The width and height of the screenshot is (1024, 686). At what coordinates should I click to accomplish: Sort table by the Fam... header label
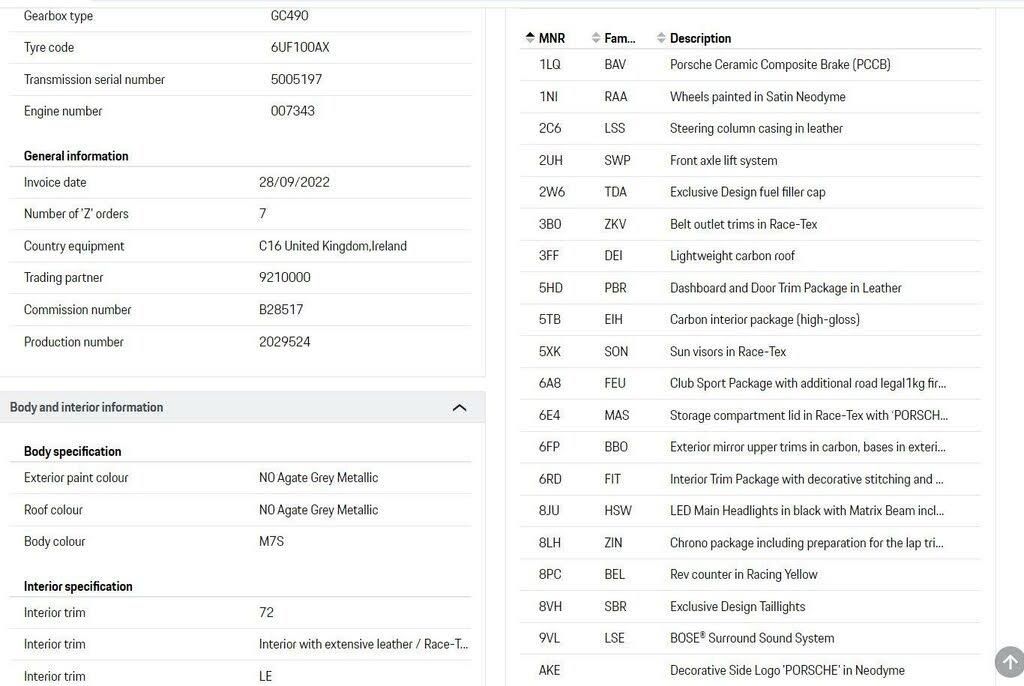point(619,38)
